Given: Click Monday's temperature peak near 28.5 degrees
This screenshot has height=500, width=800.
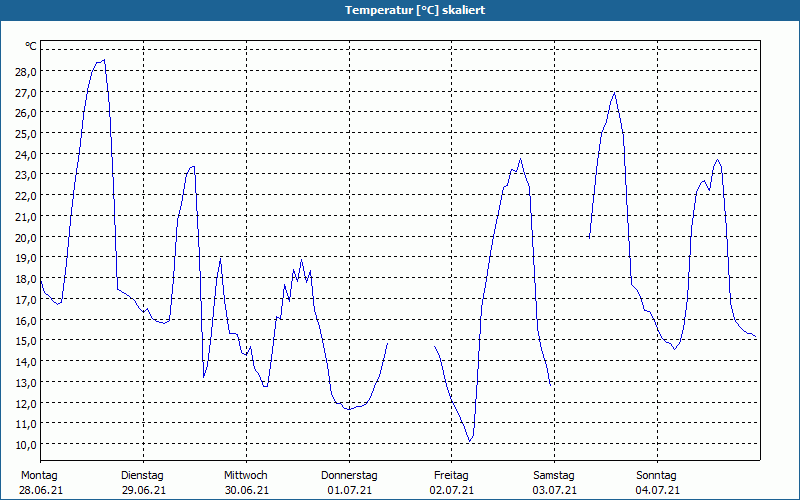Looking at the screenshot, I should pos(104,60).
